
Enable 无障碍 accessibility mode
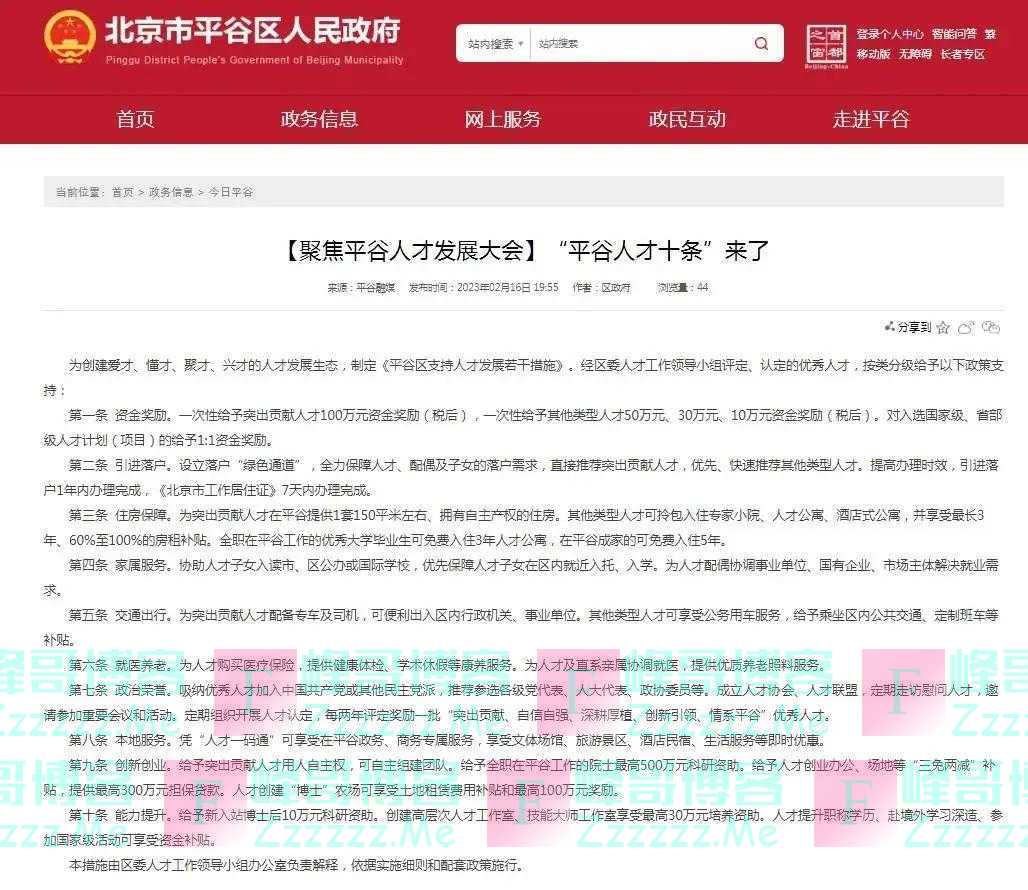(x=915, y=54)
